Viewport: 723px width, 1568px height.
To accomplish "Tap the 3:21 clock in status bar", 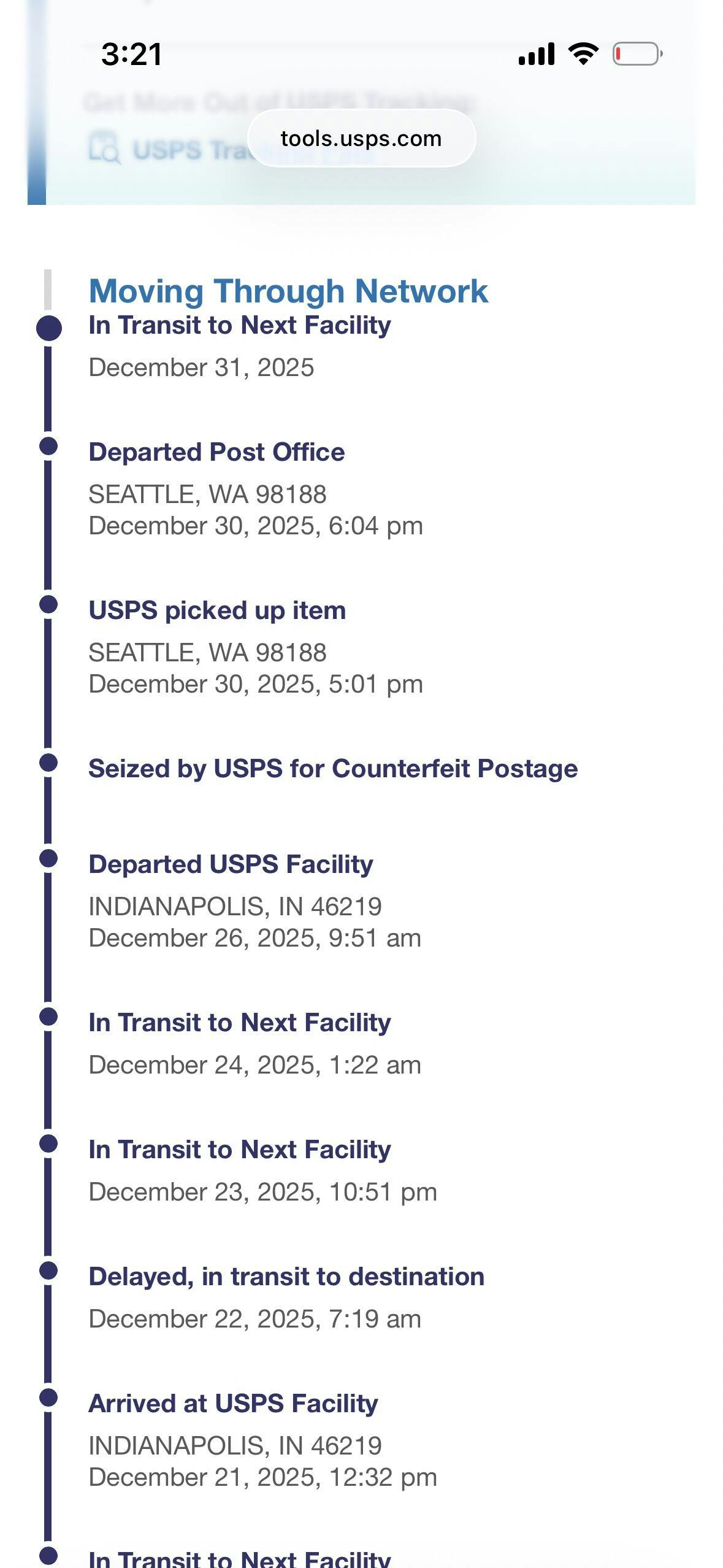I will coord(132,54).
